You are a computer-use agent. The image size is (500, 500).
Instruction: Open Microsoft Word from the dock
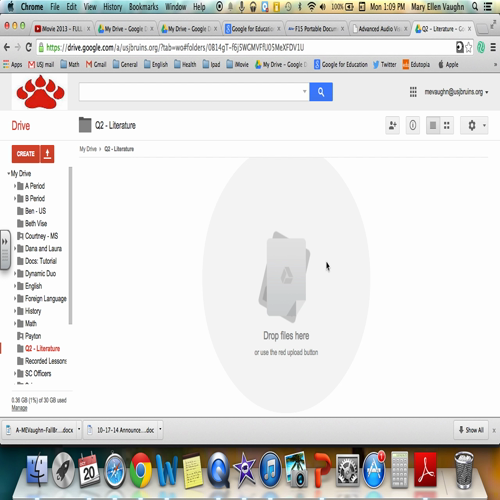pyautogui.click(x=167, y=470)
